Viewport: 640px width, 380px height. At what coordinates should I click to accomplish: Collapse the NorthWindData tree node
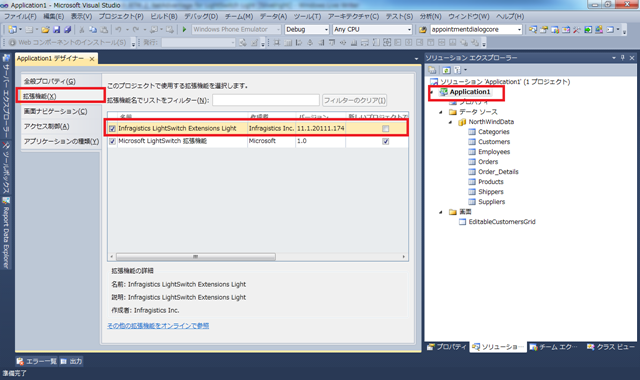point(450,122)
